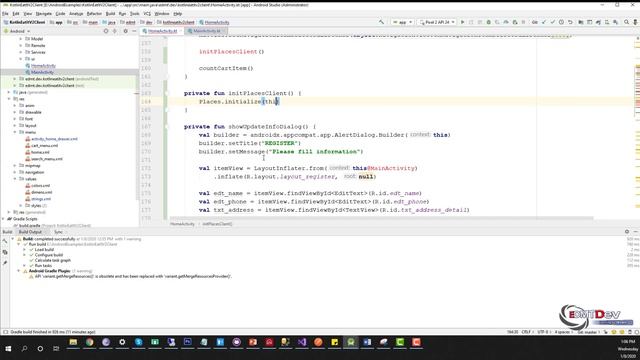Open Search Everywhere magnifier in top toolbar
This screenshot has width=640, height=360.
[x=627, y=22]
